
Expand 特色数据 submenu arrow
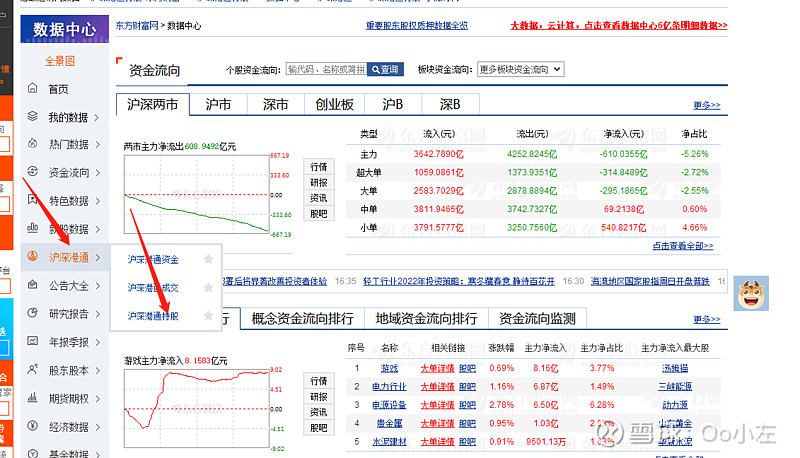point(97,201)
